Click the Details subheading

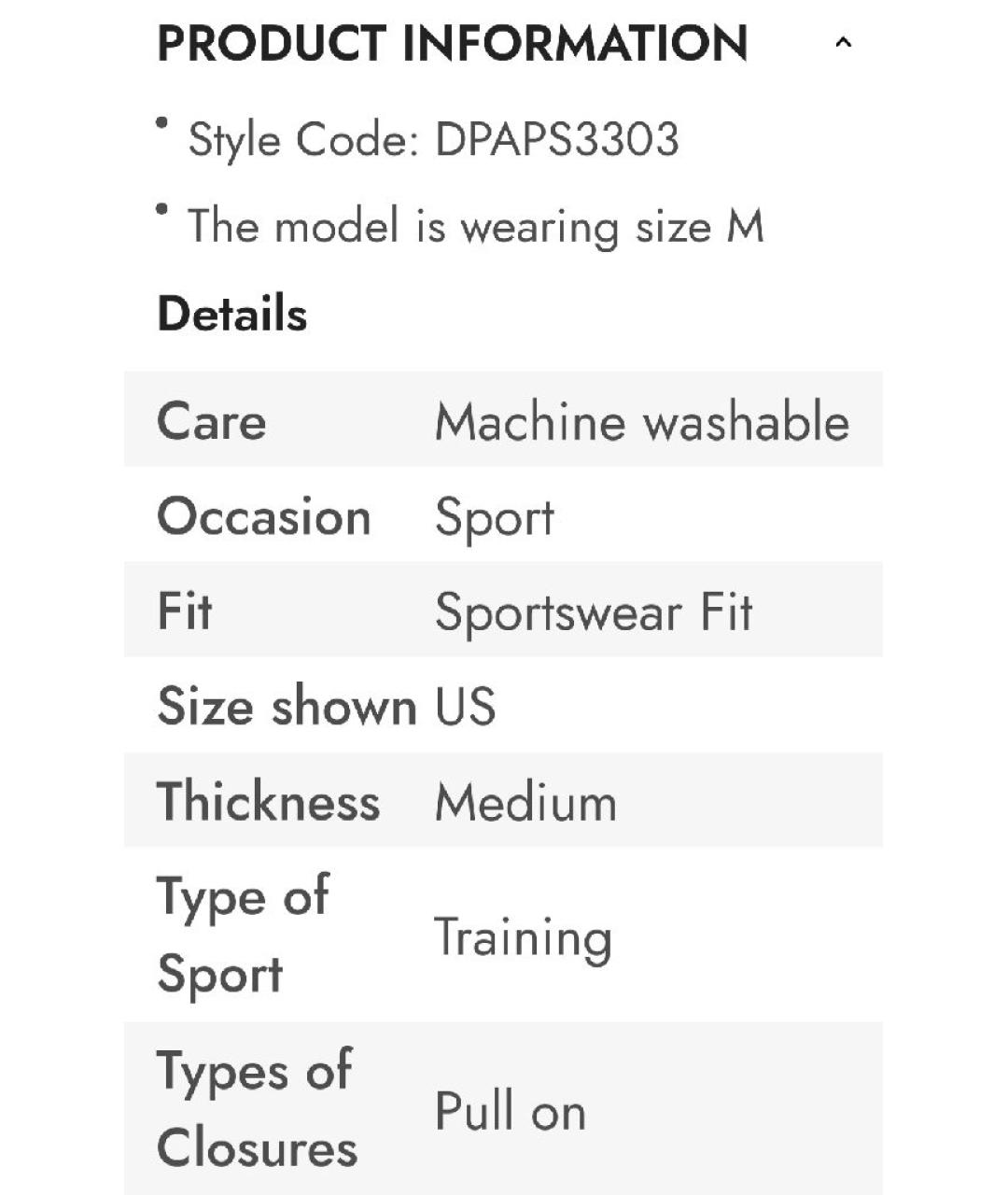coord(232,314)
